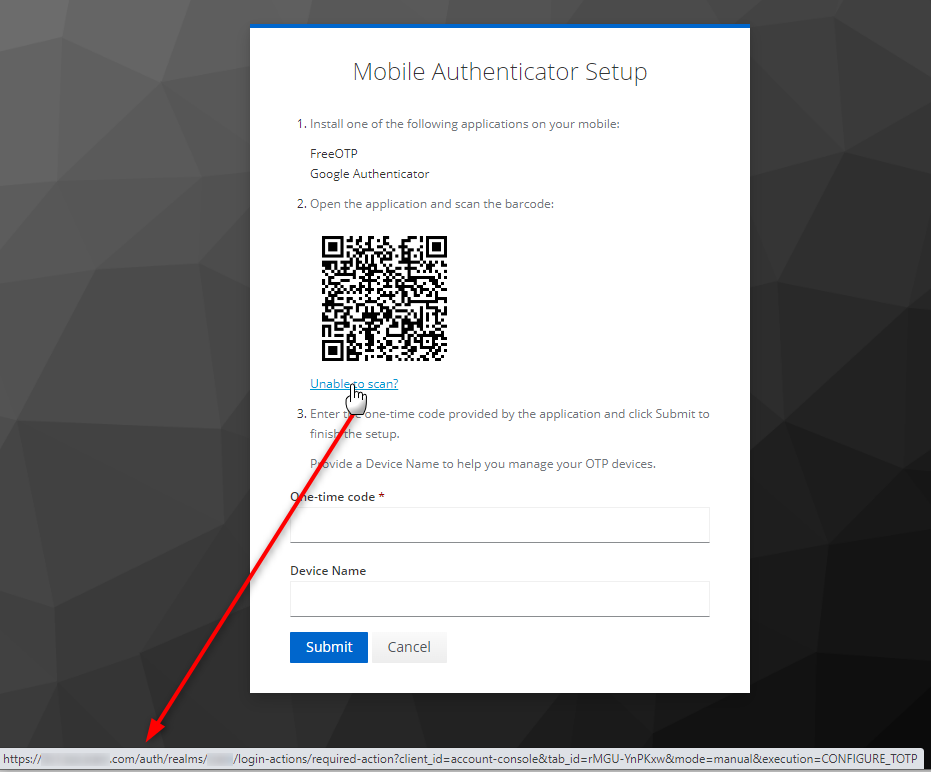Click inside the Device Name field
The height and width of the screenshot is (772, 931).
tap(499, 598)
